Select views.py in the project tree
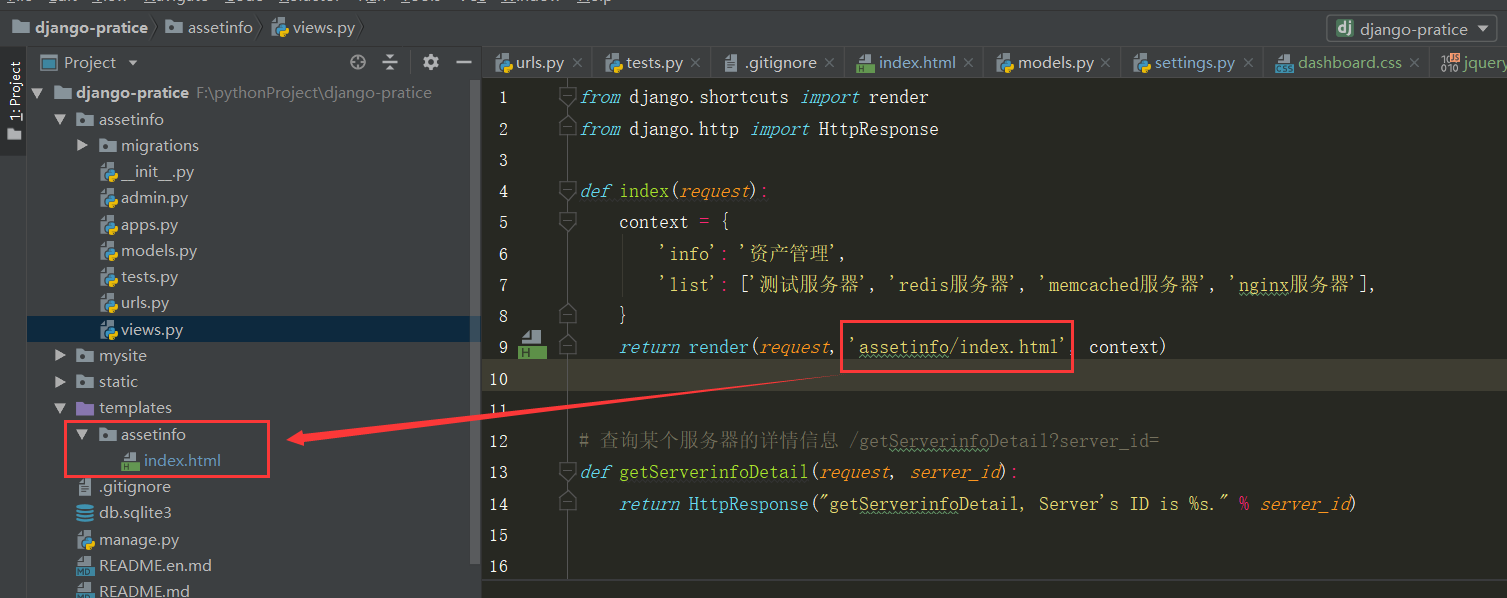The height and width of the screenshot is (598, 1507). tap(152, 330)
